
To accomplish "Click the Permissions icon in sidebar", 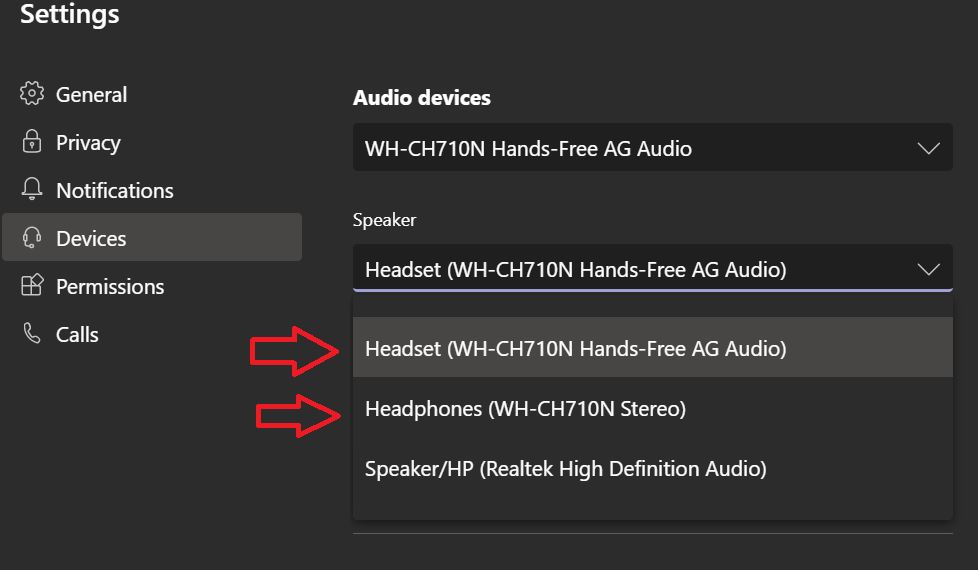I will [32, 285].
